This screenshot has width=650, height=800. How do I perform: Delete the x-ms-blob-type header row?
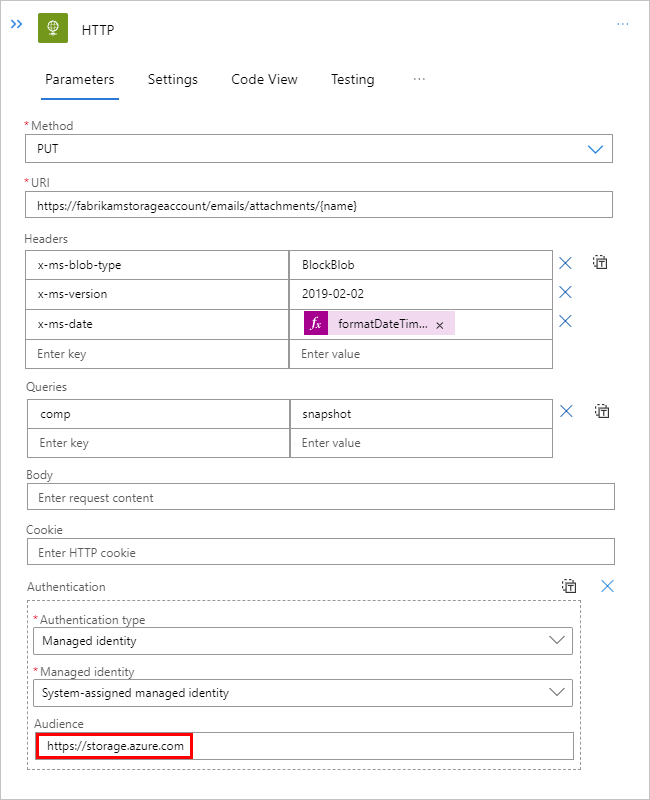(x=565, y=263)
